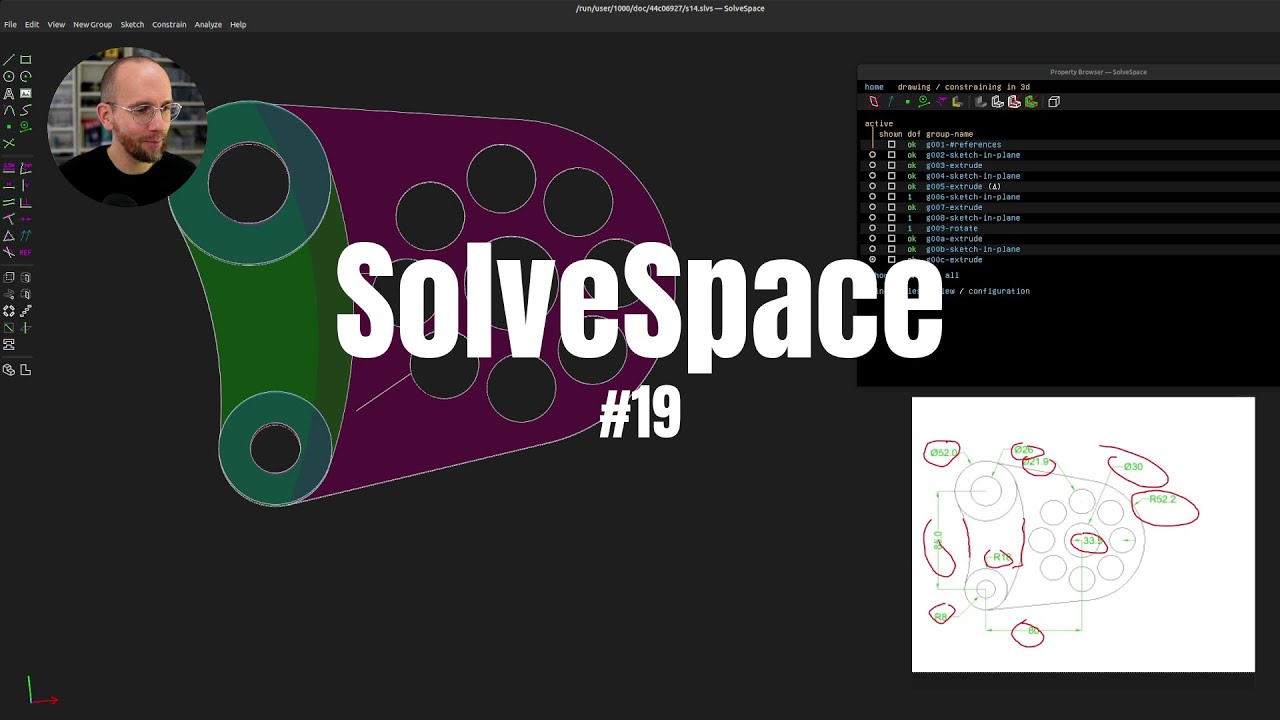Screen dimensions: 1280x720
Task: Check shown box for g002-sketch-in-plane
Action: 892,155
